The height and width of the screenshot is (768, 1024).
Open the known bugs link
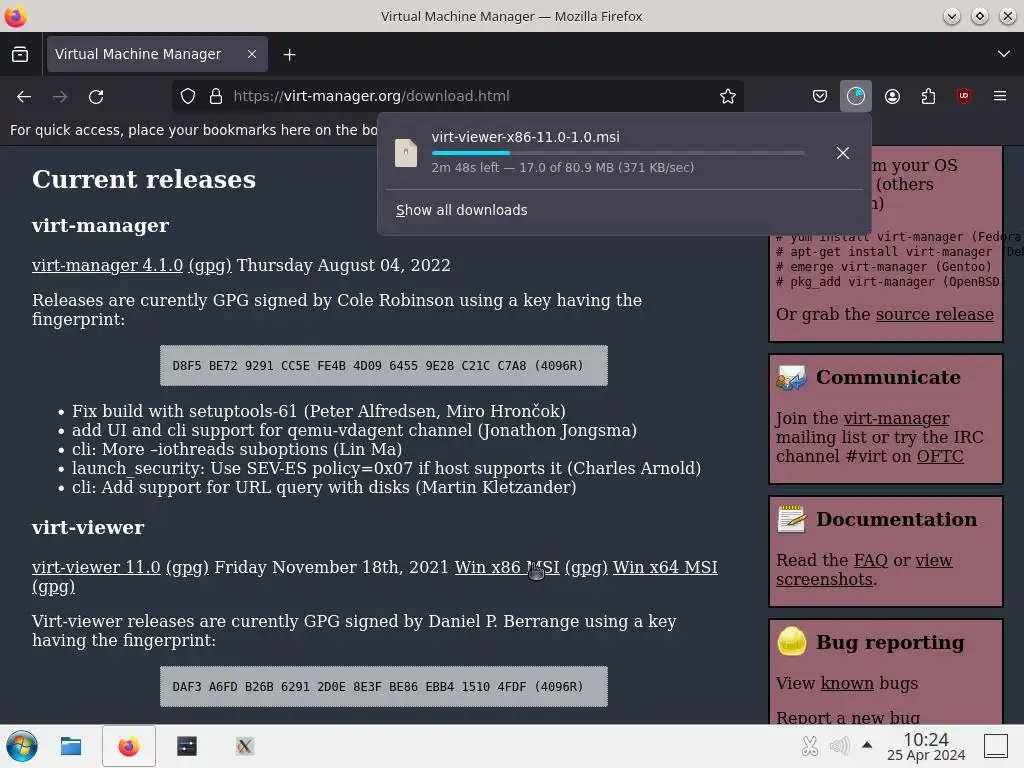pyautogui.click(x=847, y=683)
